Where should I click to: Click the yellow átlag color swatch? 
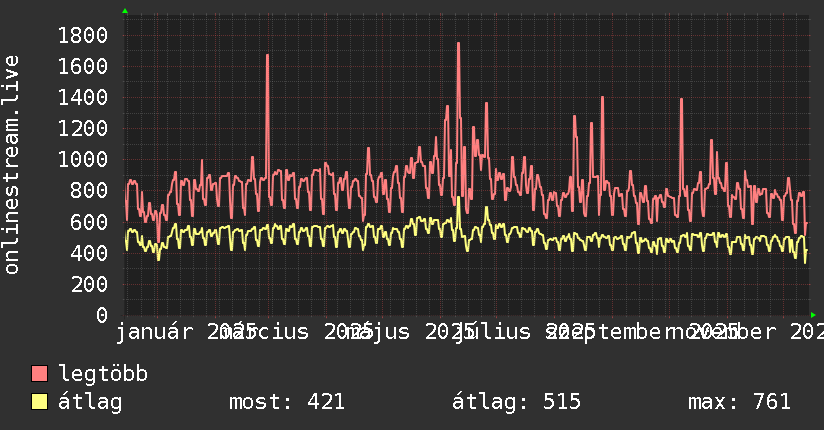point(39,402)
